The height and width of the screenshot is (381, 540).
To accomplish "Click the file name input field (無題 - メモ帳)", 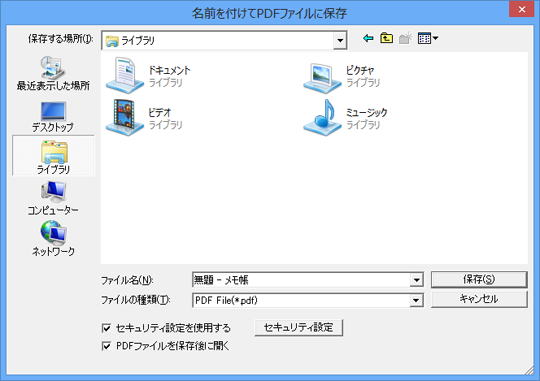I will click(301, 280).
